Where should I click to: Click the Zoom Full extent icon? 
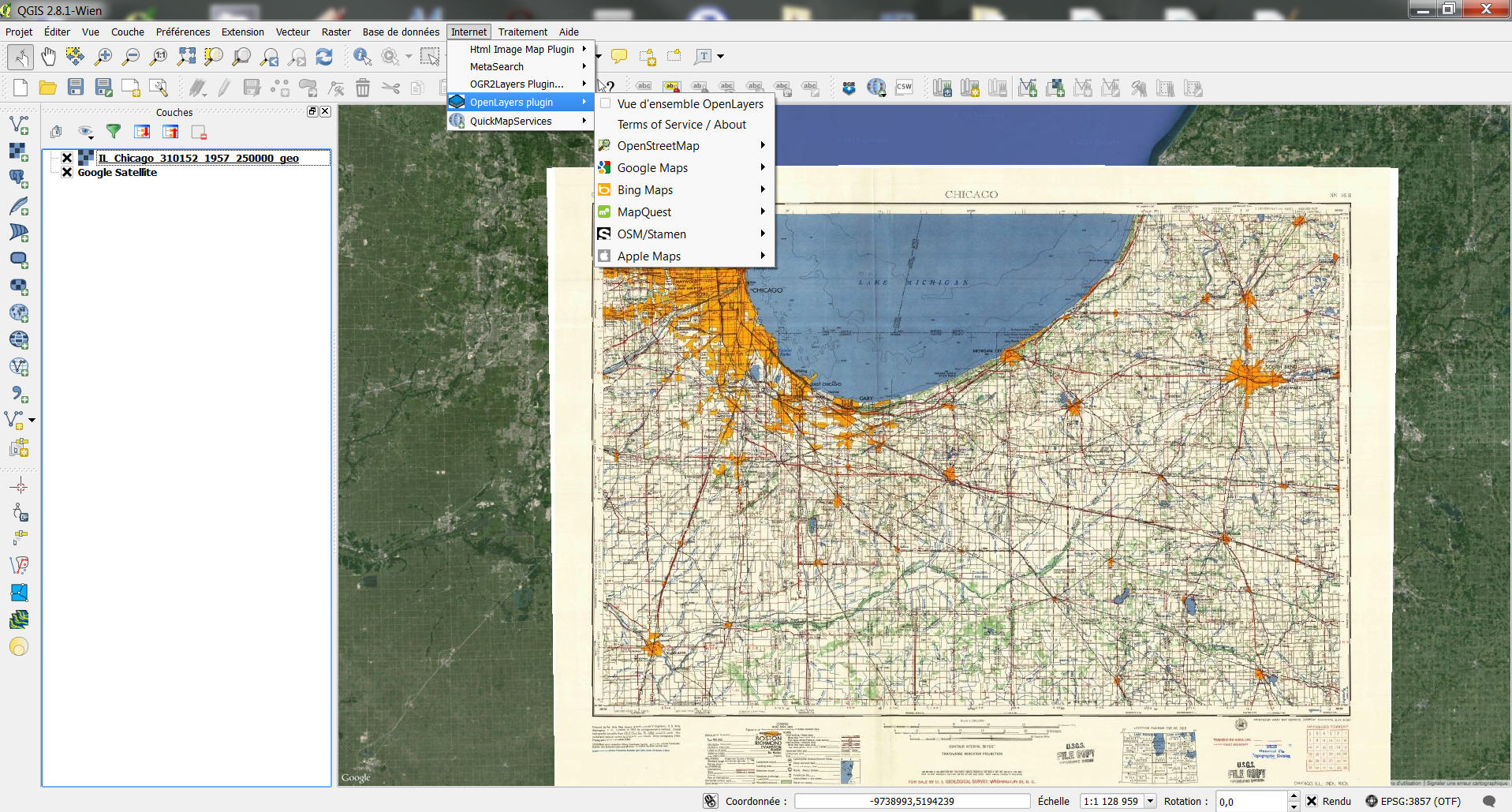coord(186,56)
